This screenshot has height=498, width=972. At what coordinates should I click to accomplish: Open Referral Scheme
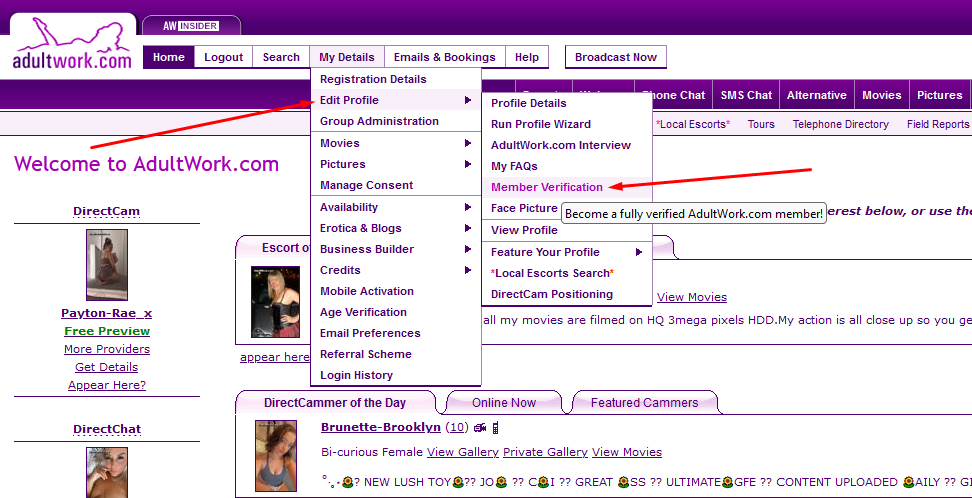395,355
